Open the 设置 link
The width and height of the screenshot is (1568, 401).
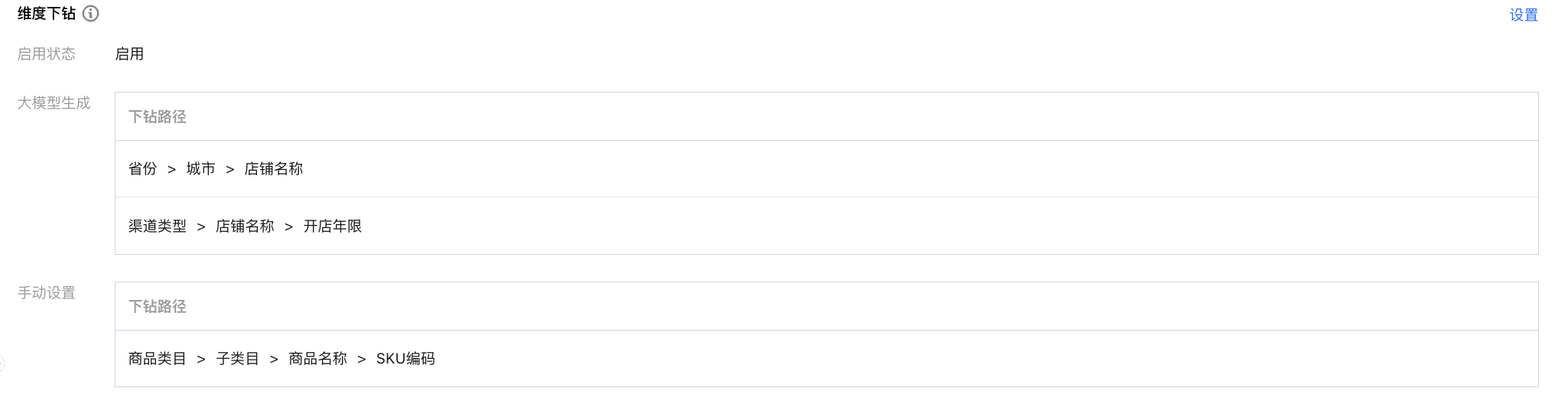(x=1523, y=15)
